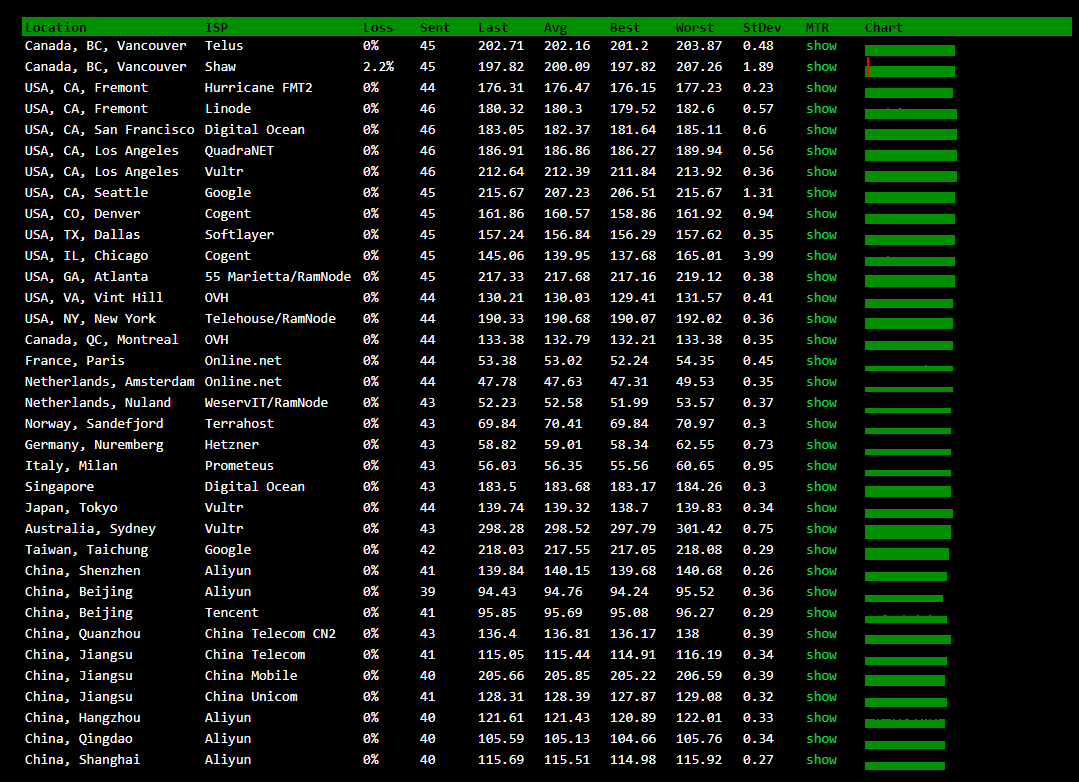Screen dimensions: 1079x782
Task: Click the 165.01 worst latency value
Action: 698,256
